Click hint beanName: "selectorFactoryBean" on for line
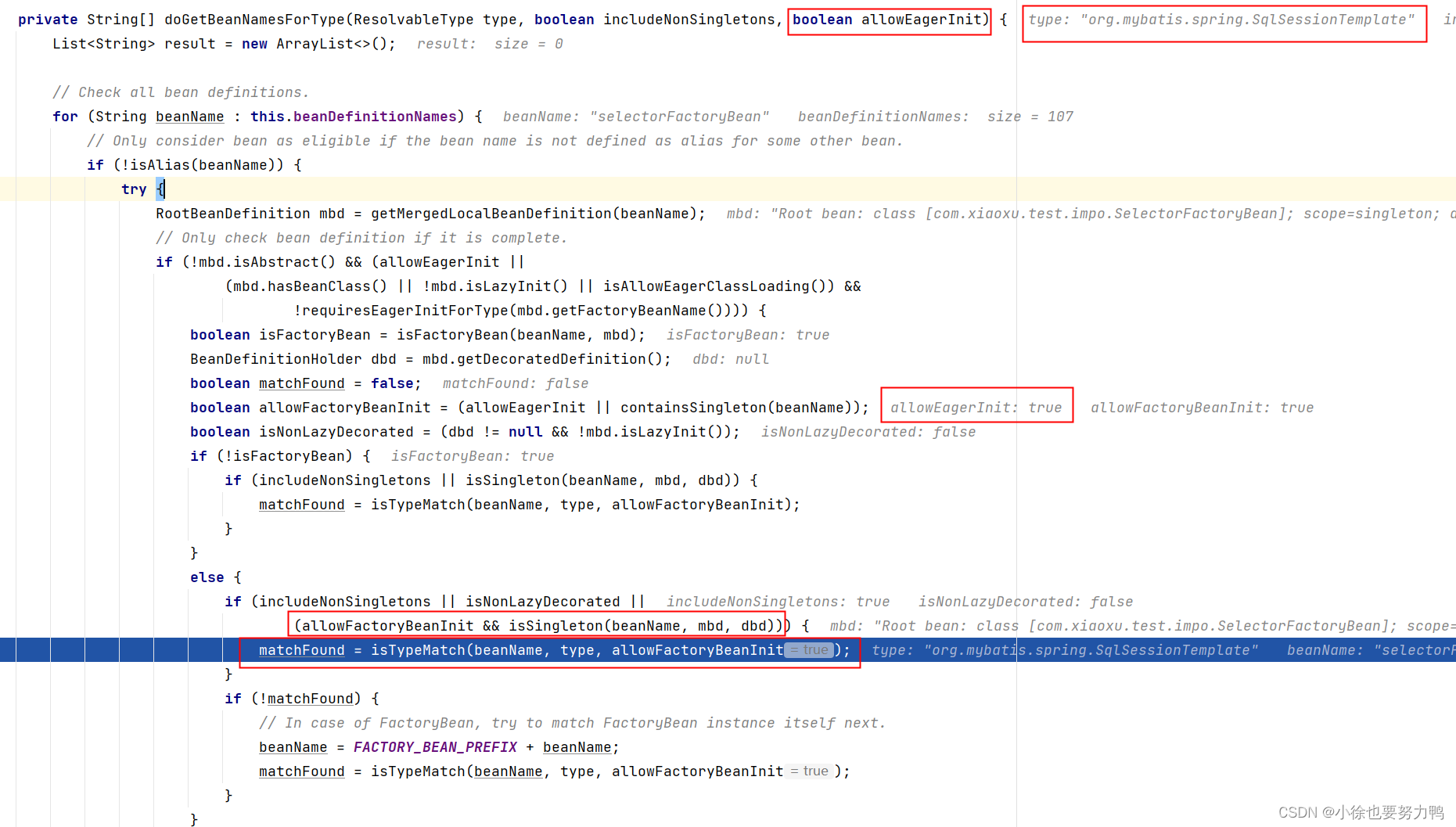 [636, 117]
